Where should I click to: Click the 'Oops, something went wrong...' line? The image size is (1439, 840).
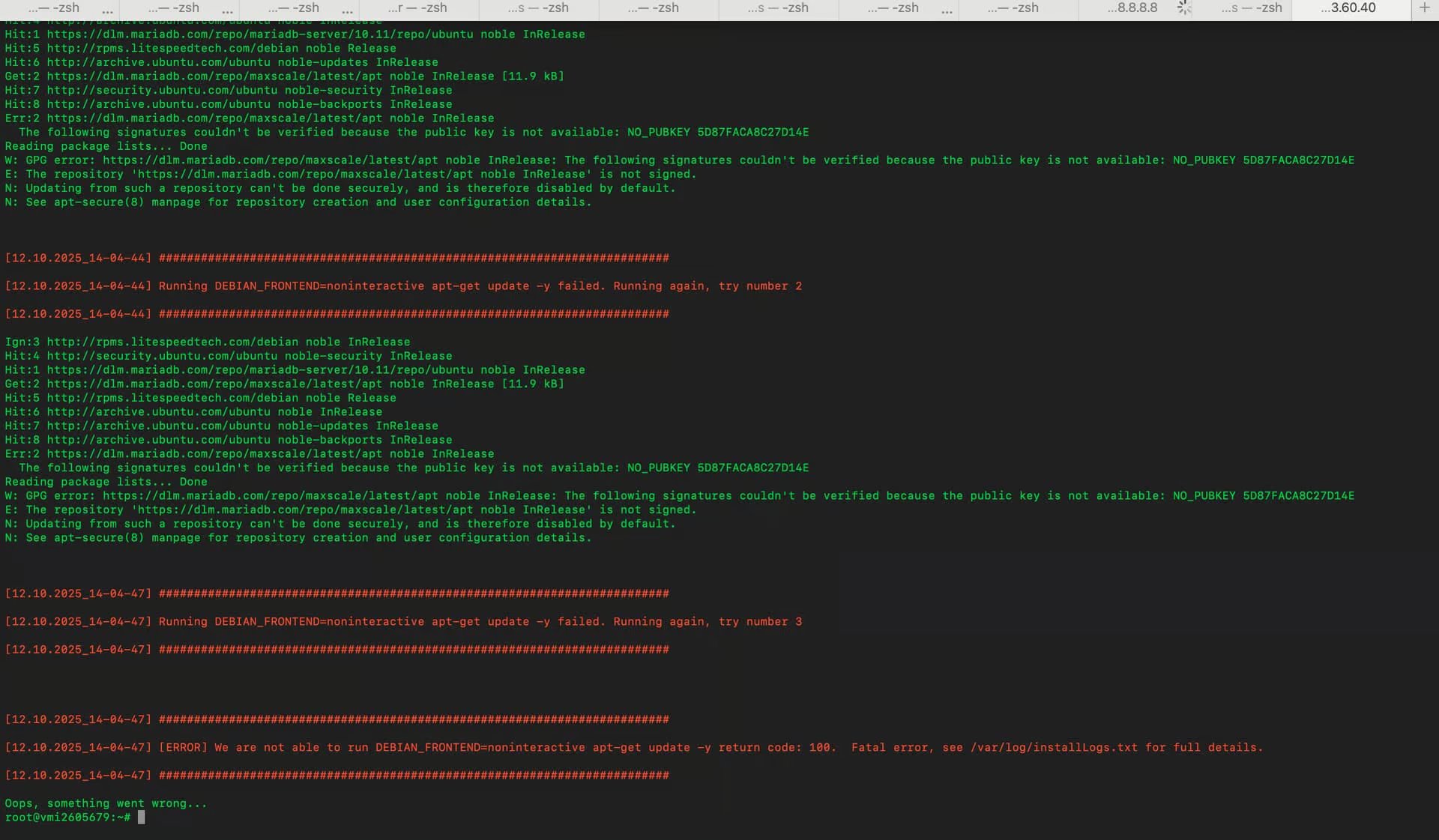point(106,803)
